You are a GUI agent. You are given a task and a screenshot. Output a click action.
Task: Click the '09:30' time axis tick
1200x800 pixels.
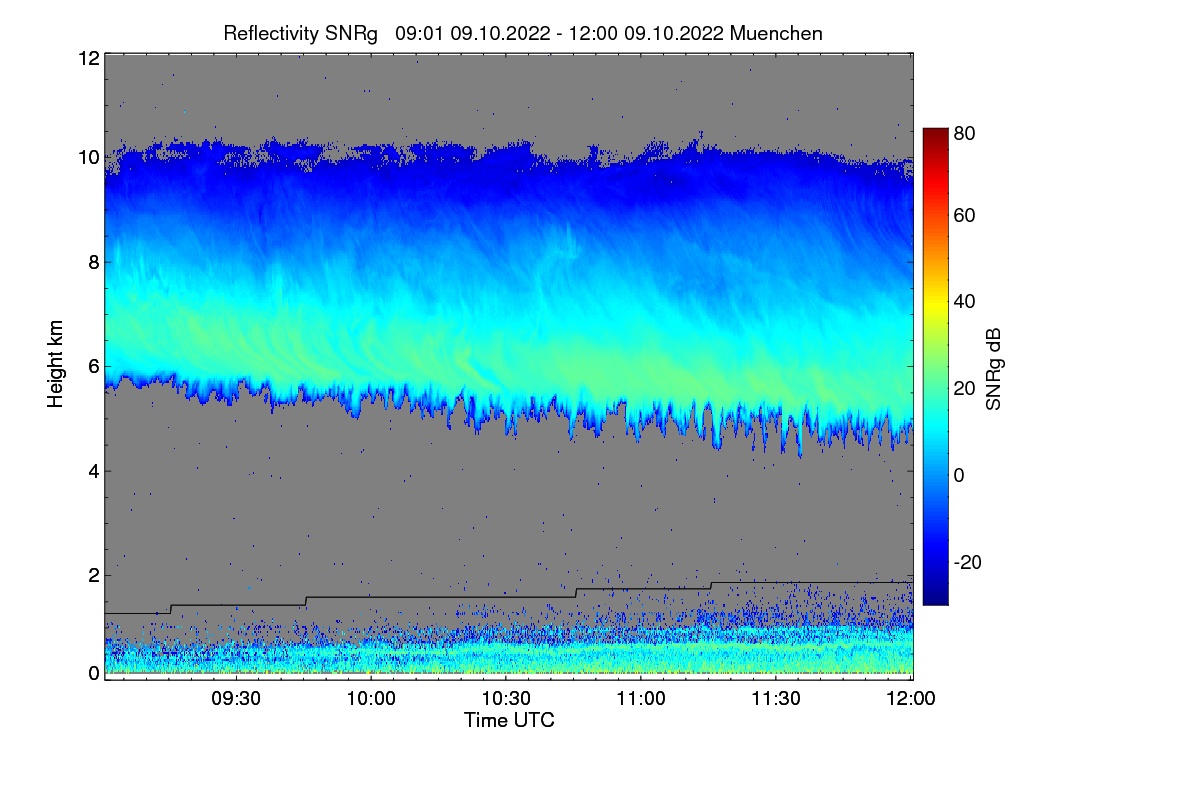[237, 699]
